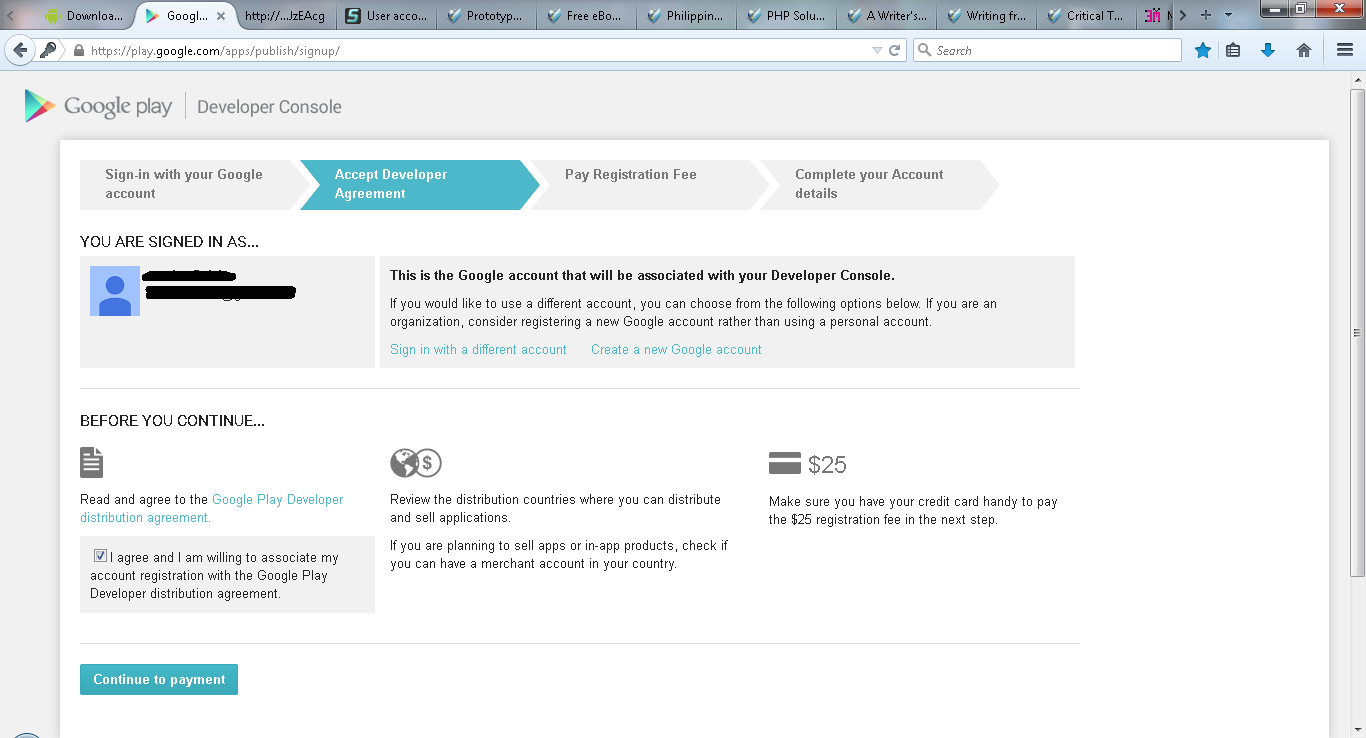Click the BEFORE YOU CONTINUE... heading

(172, 421)
